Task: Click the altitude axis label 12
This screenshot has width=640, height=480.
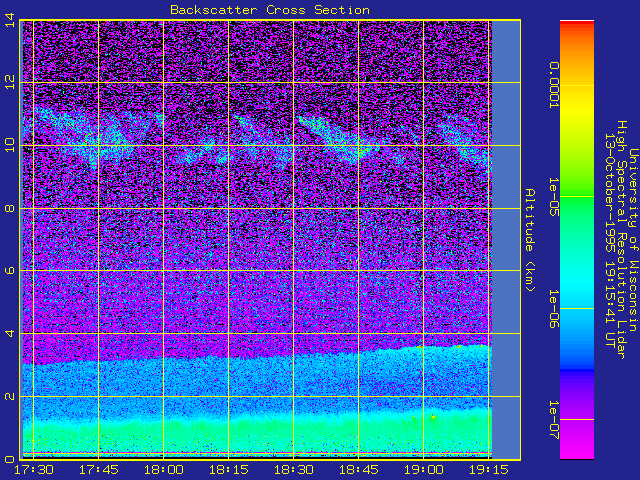Action: point(9,83)
